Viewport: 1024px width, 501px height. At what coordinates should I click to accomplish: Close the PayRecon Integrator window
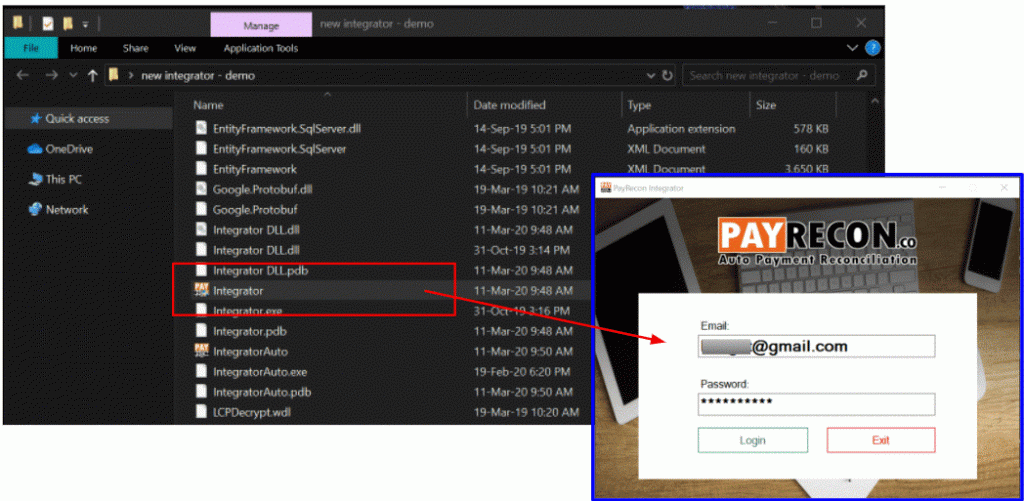tap(1004, 188)
